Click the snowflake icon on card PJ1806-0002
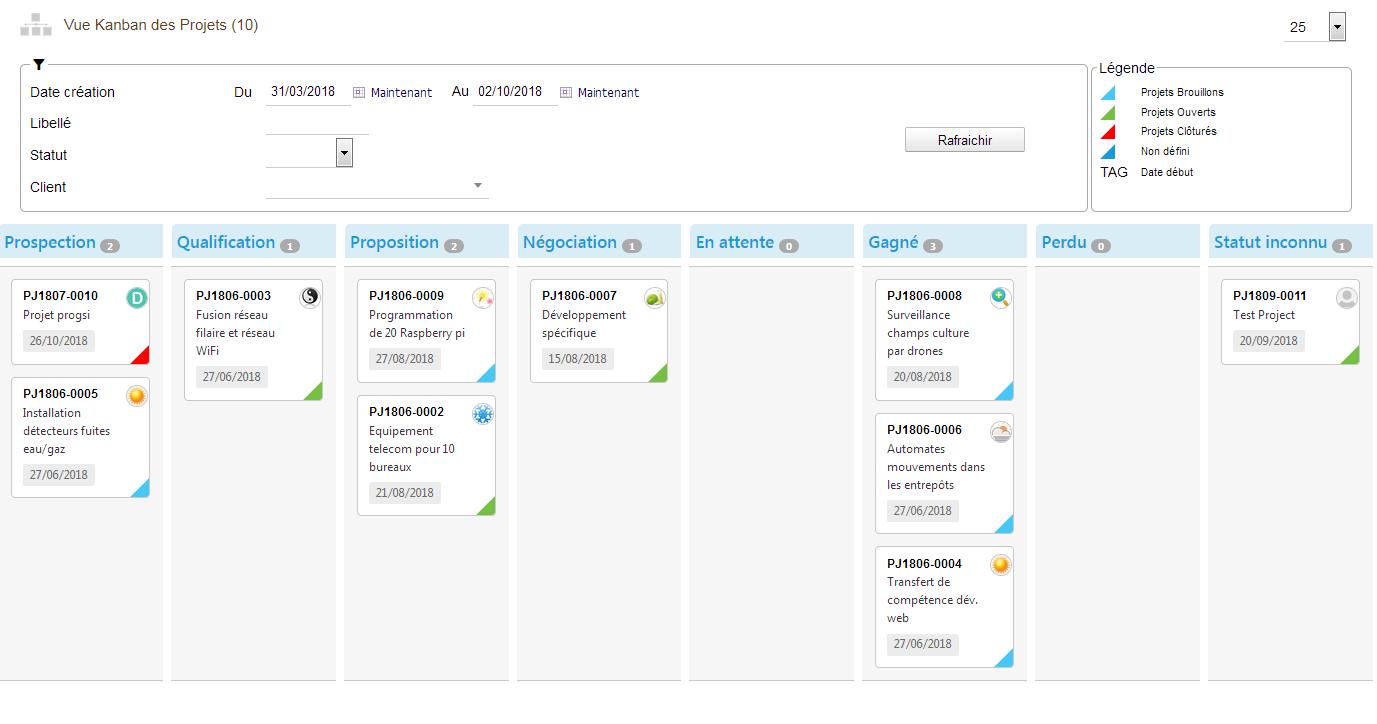 (x=483, y=414)
